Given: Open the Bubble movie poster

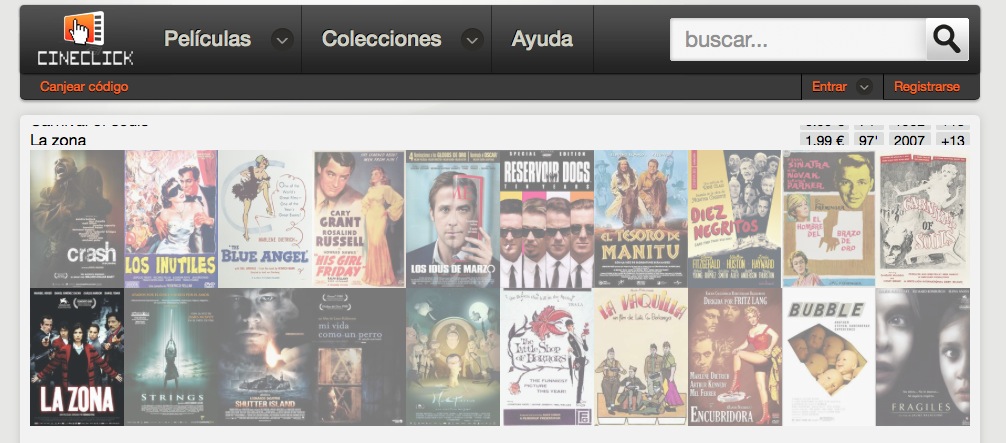Looking at the screenshot, I should coord(828,357).
